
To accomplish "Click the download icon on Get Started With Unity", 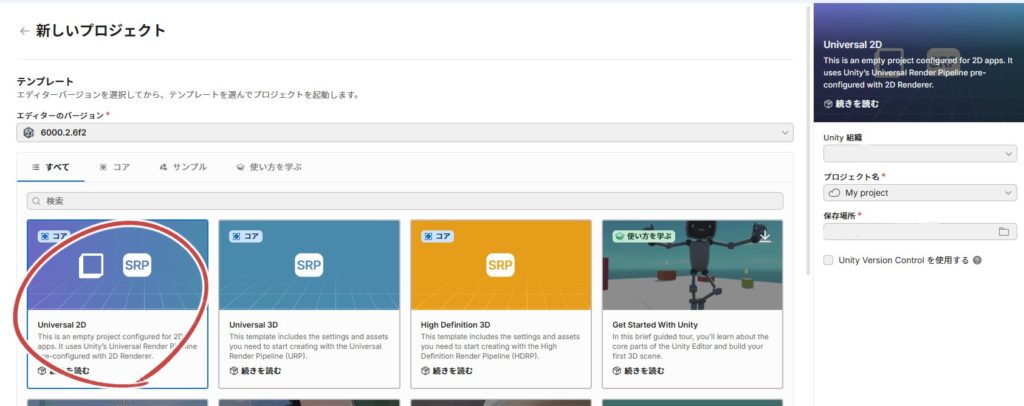I will [765, 236].
